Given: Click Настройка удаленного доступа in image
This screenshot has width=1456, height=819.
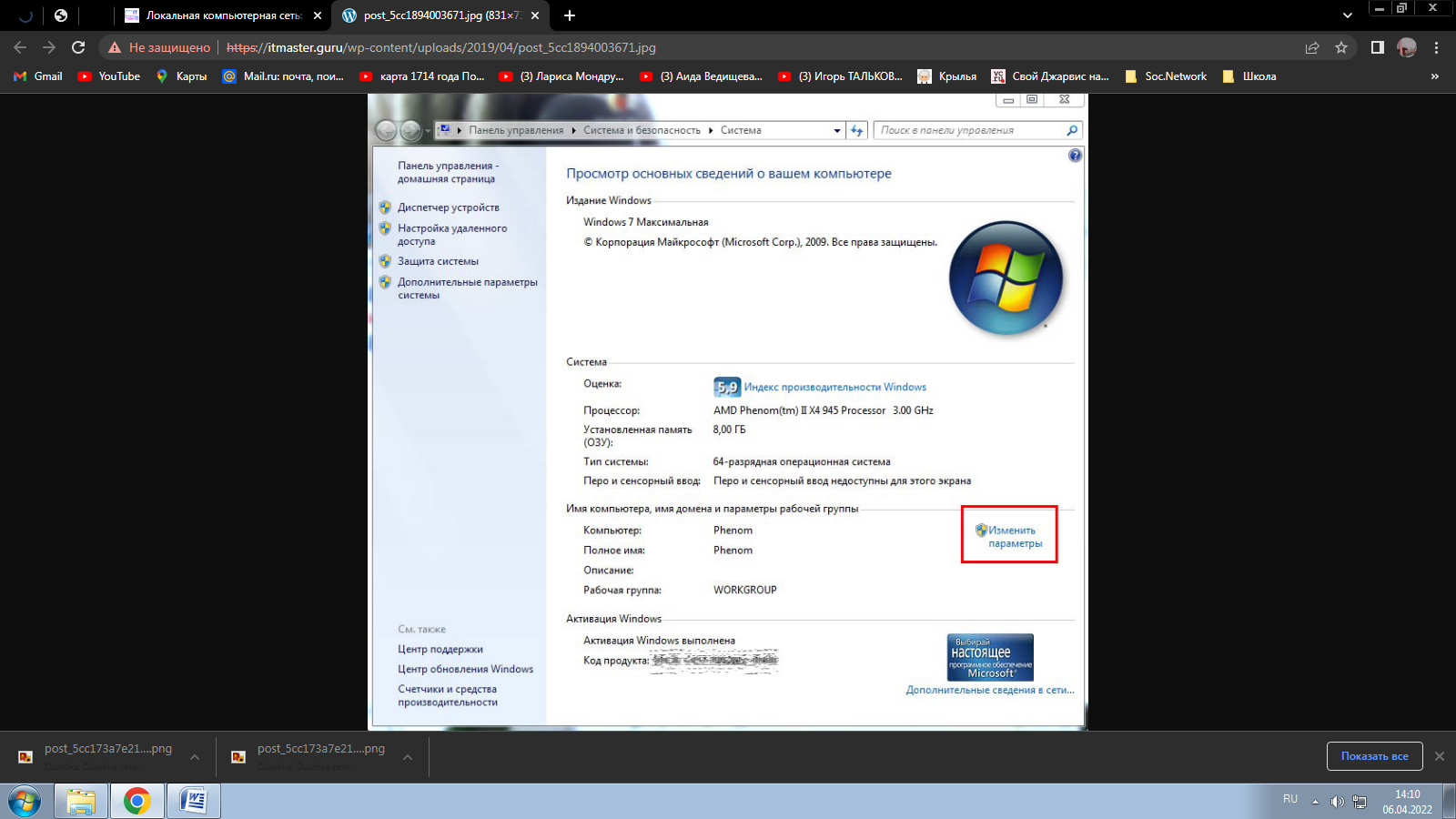Looking at the screenshot, I should tap(452, 235).
